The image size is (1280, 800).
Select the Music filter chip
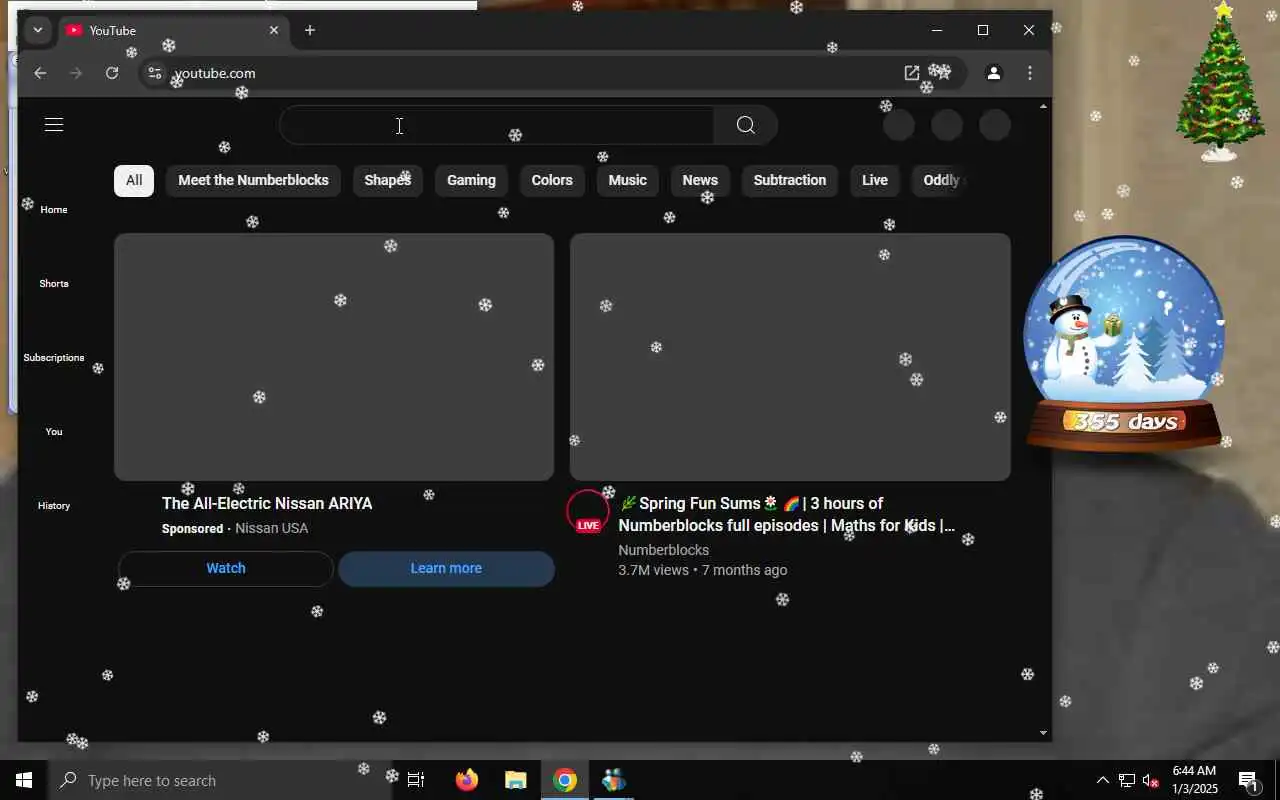628,180
